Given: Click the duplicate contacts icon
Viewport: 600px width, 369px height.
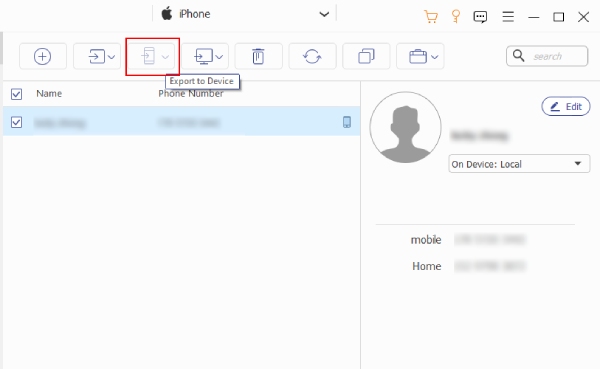Looking at the screenshot, I should (x=366, y=57).
